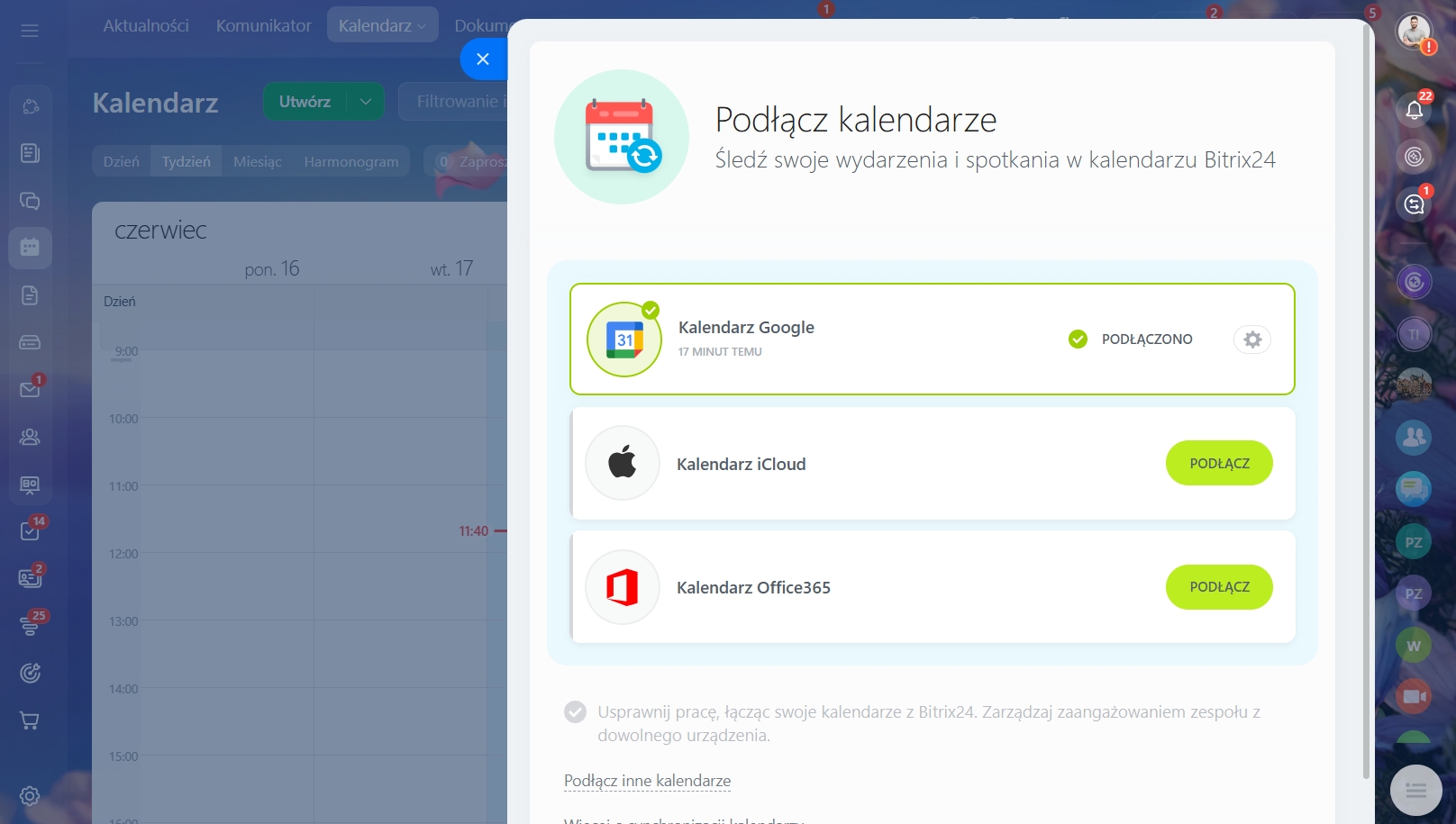Click the wt. 17 day header
The height and width of the screenshot is (824, 1456).
(x=451, y=268)
